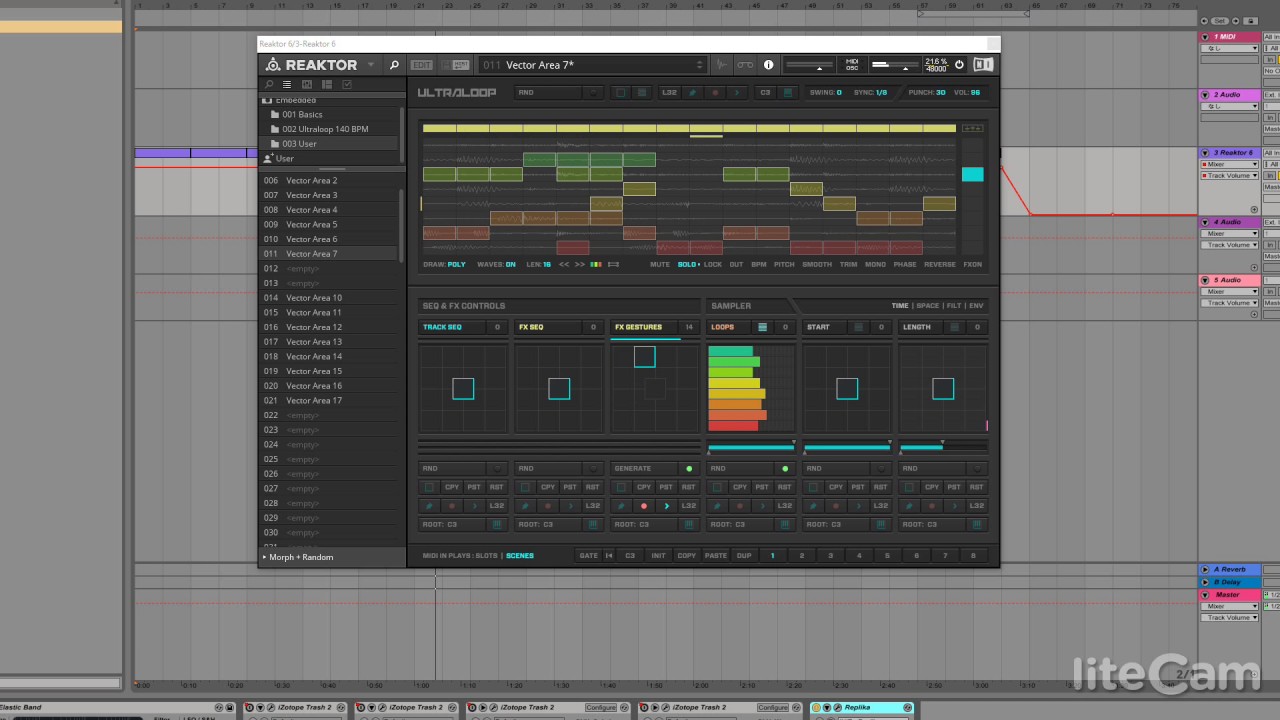Viewport: 1280px width, 720px height.
Task: Select the checkbox icon tab in side pane
Action: pyautogui.click(x=347, y=85)
